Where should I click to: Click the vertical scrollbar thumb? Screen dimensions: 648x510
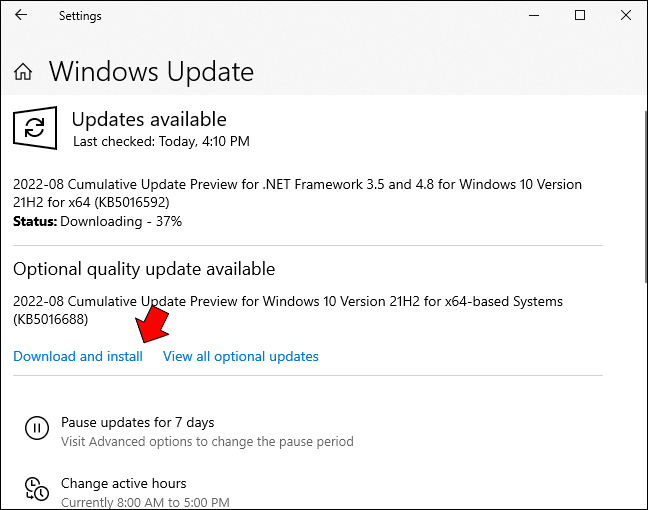point(646,196)
